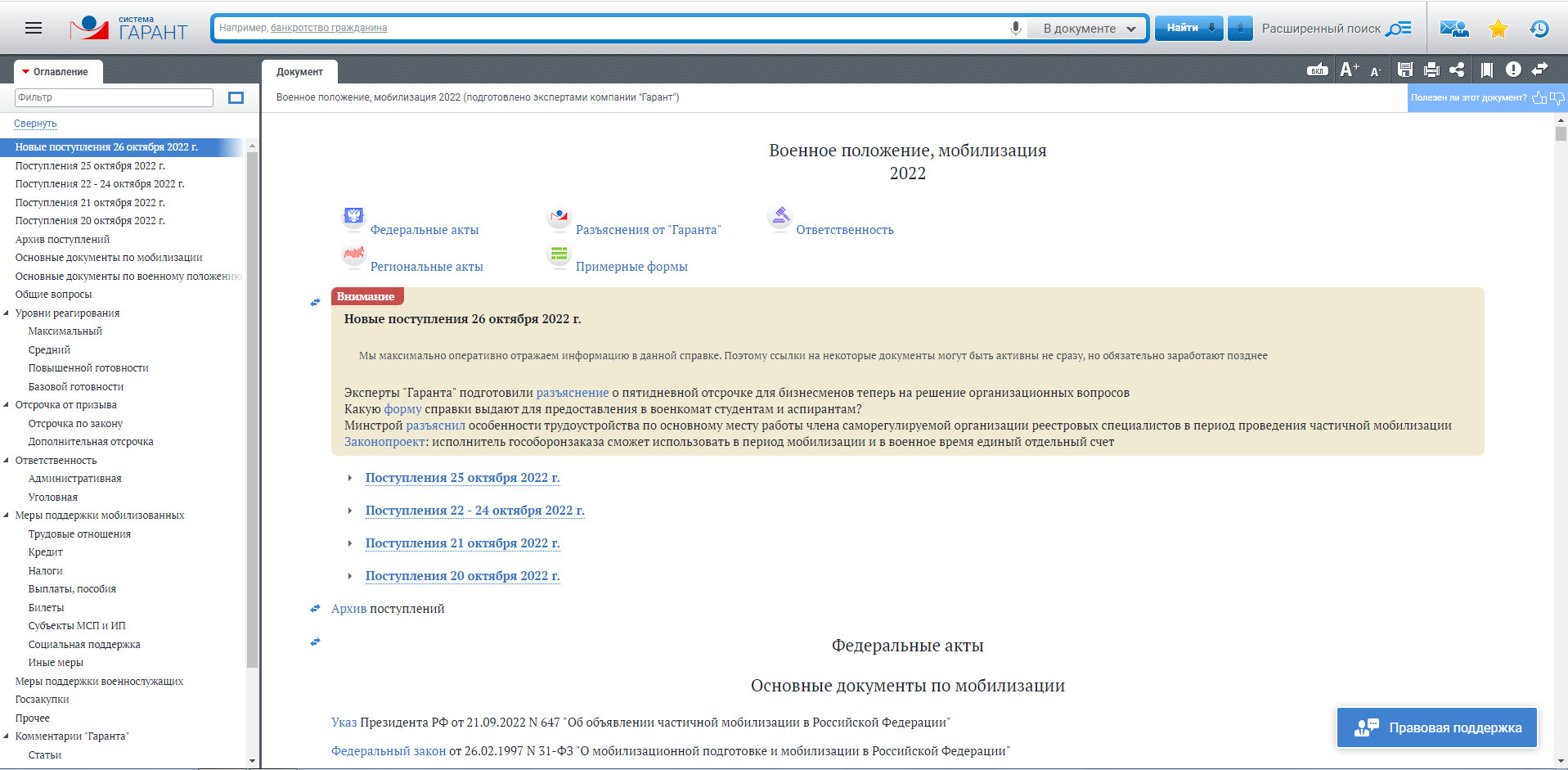Select Максимальный level in sidebar
This screenshot has width=1568, height=770.
65,331
